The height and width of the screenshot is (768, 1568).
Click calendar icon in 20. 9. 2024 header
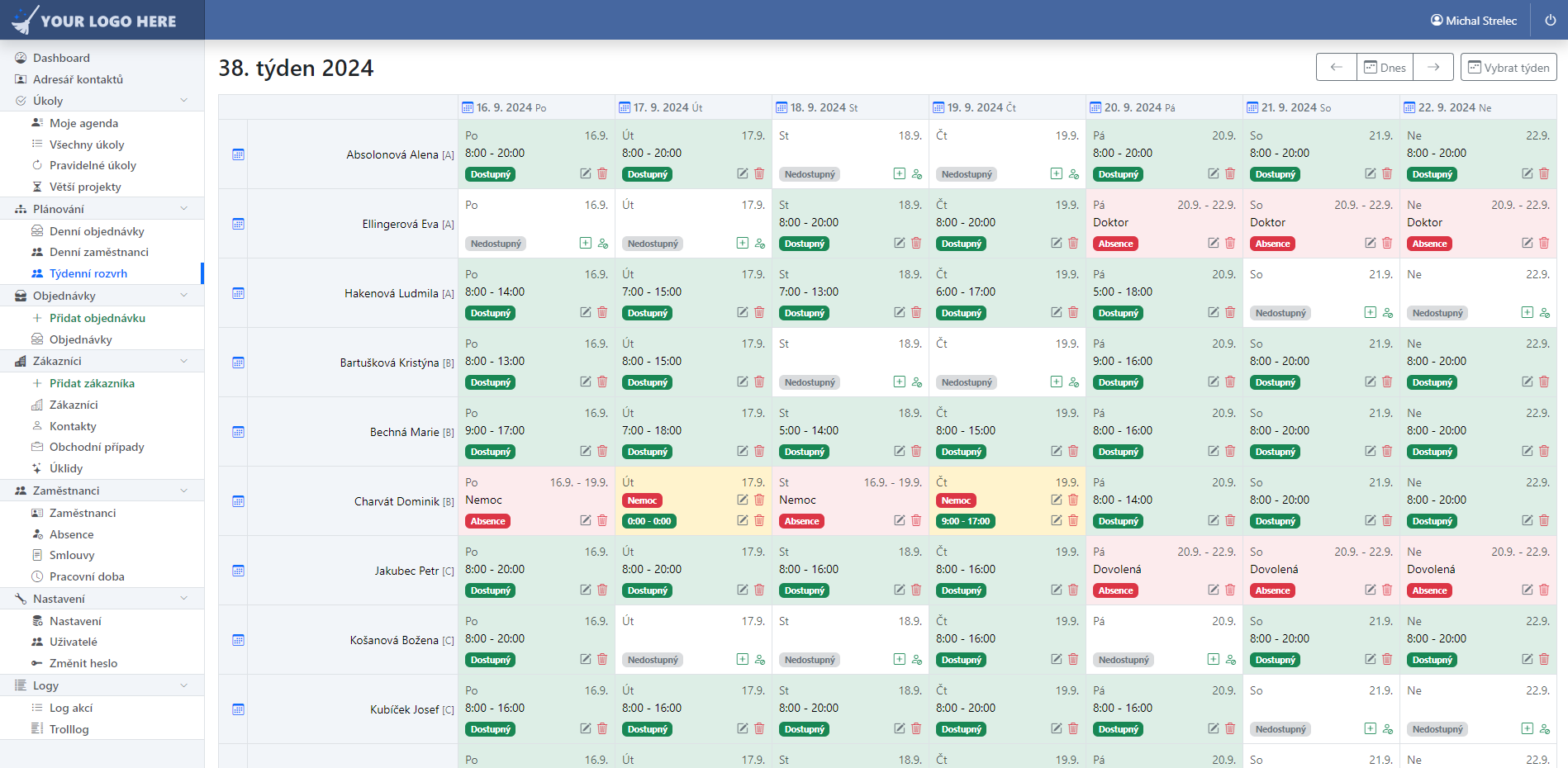(x=1095, y=107)
